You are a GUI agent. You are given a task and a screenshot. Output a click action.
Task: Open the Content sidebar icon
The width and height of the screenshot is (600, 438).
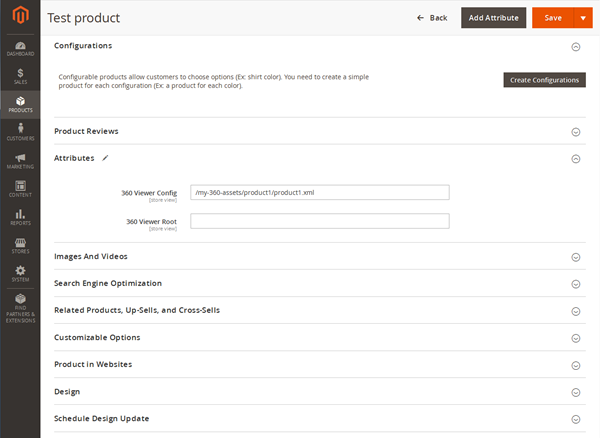point(20,188)
